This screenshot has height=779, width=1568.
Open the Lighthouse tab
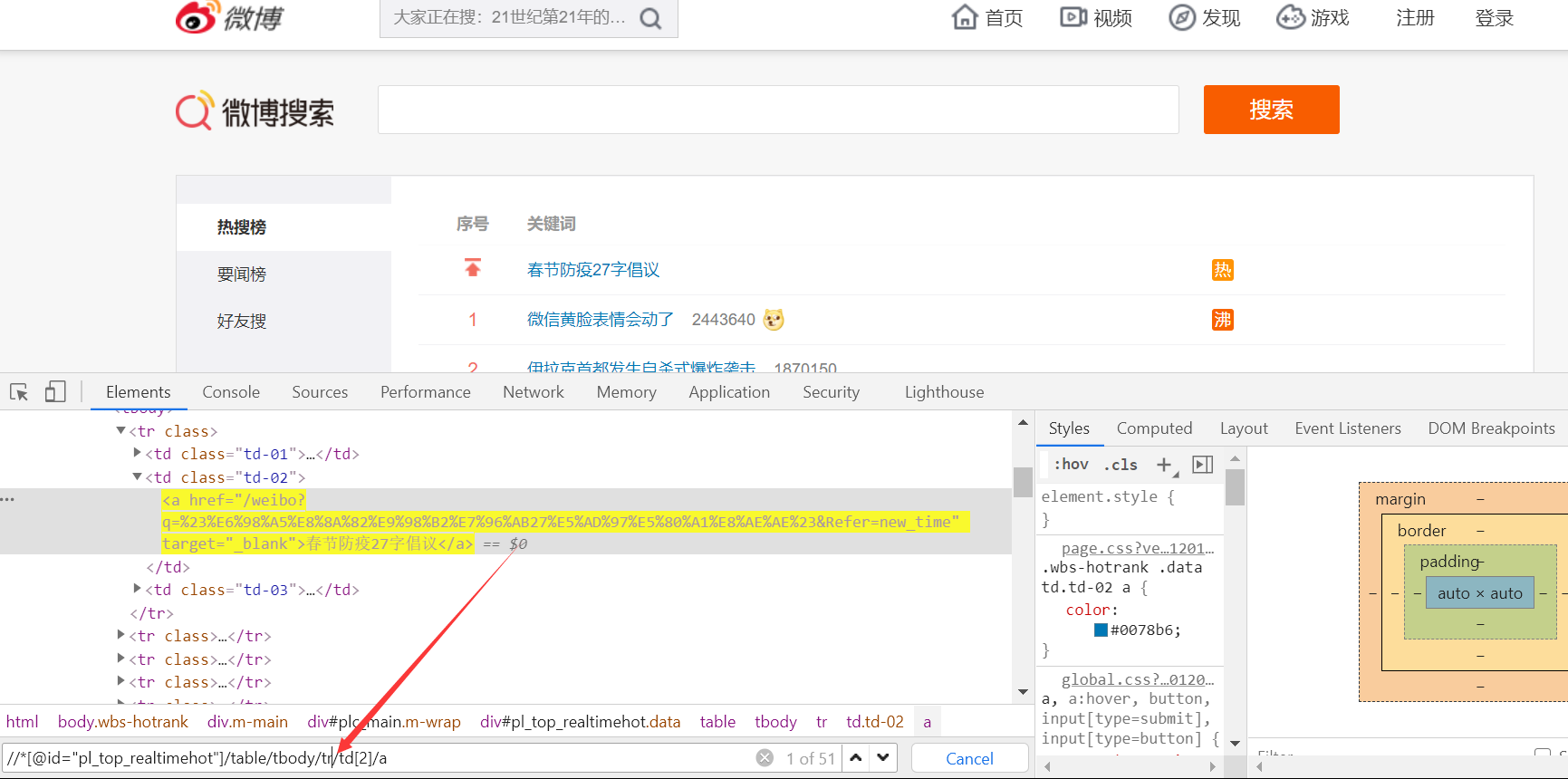click(x=944, y=392)
